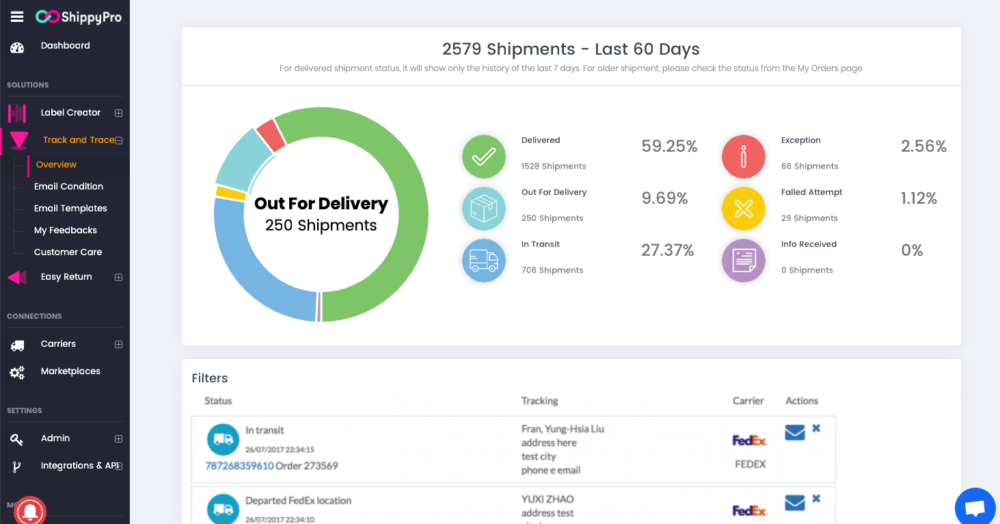The width and height of the screenshot is (1000, 524).
Task: Open the chat widget bubble
Action: (975, 505)
